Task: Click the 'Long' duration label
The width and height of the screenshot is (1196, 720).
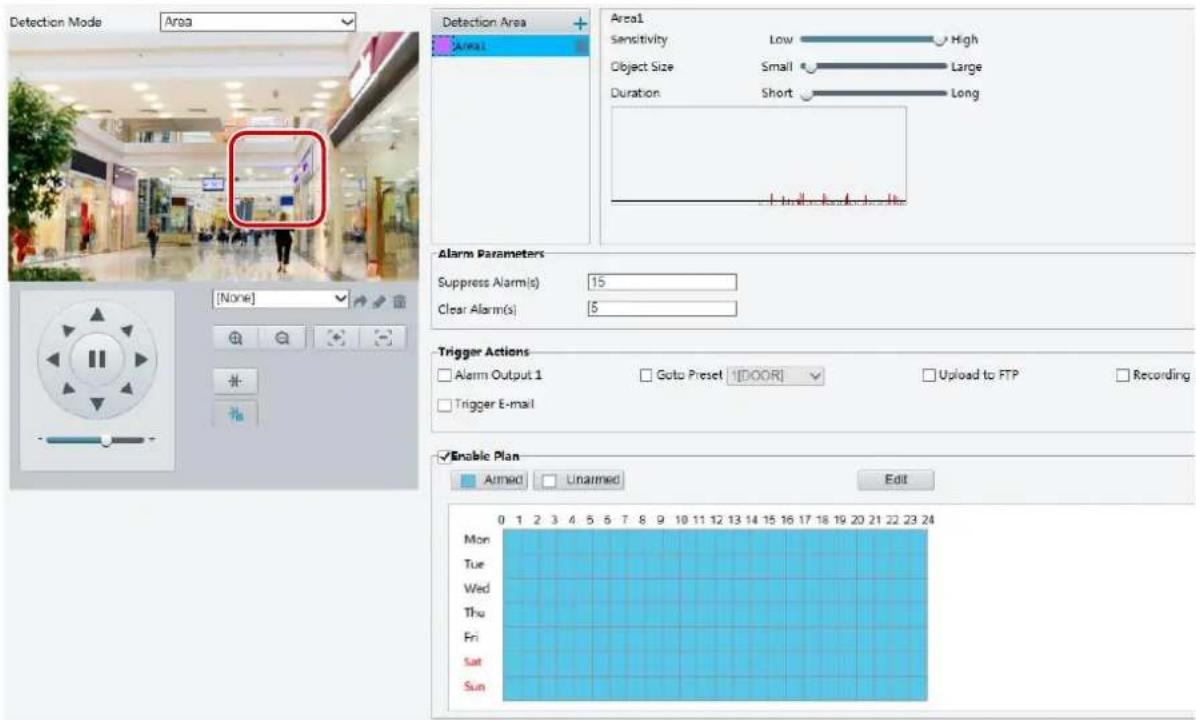Action: (965, 94)
